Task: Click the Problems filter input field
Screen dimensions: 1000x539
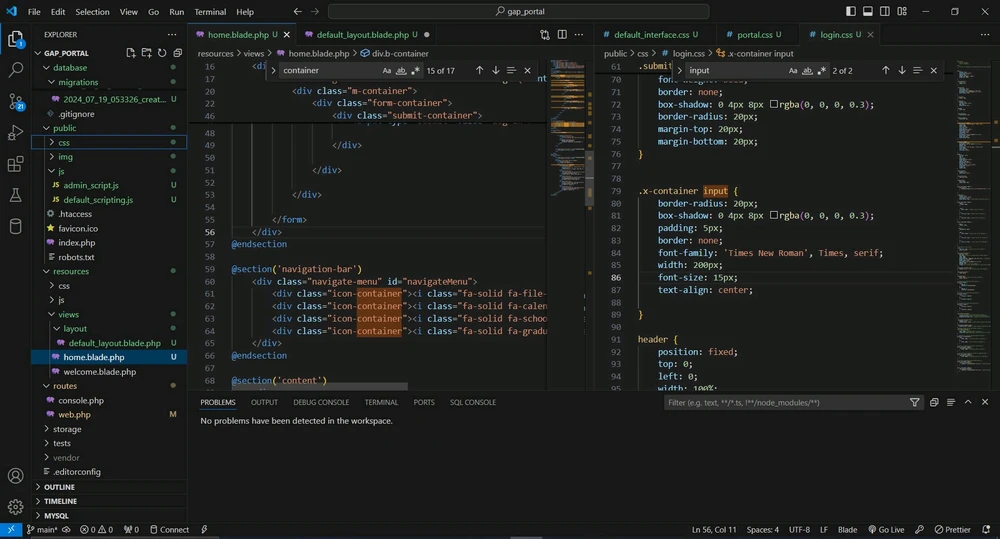Action: point(785,402)
